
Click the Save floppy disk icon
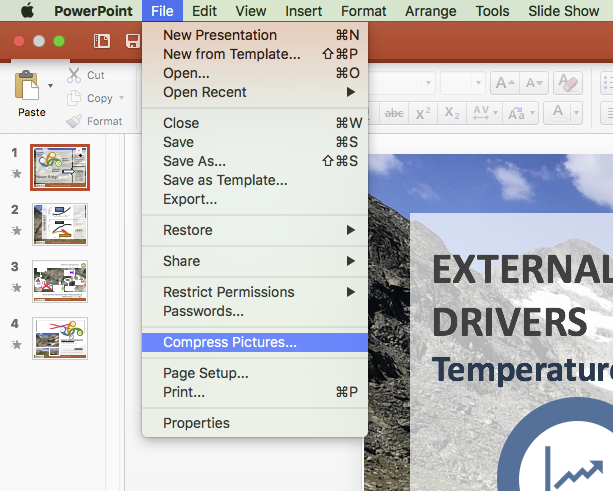(133, 41)
